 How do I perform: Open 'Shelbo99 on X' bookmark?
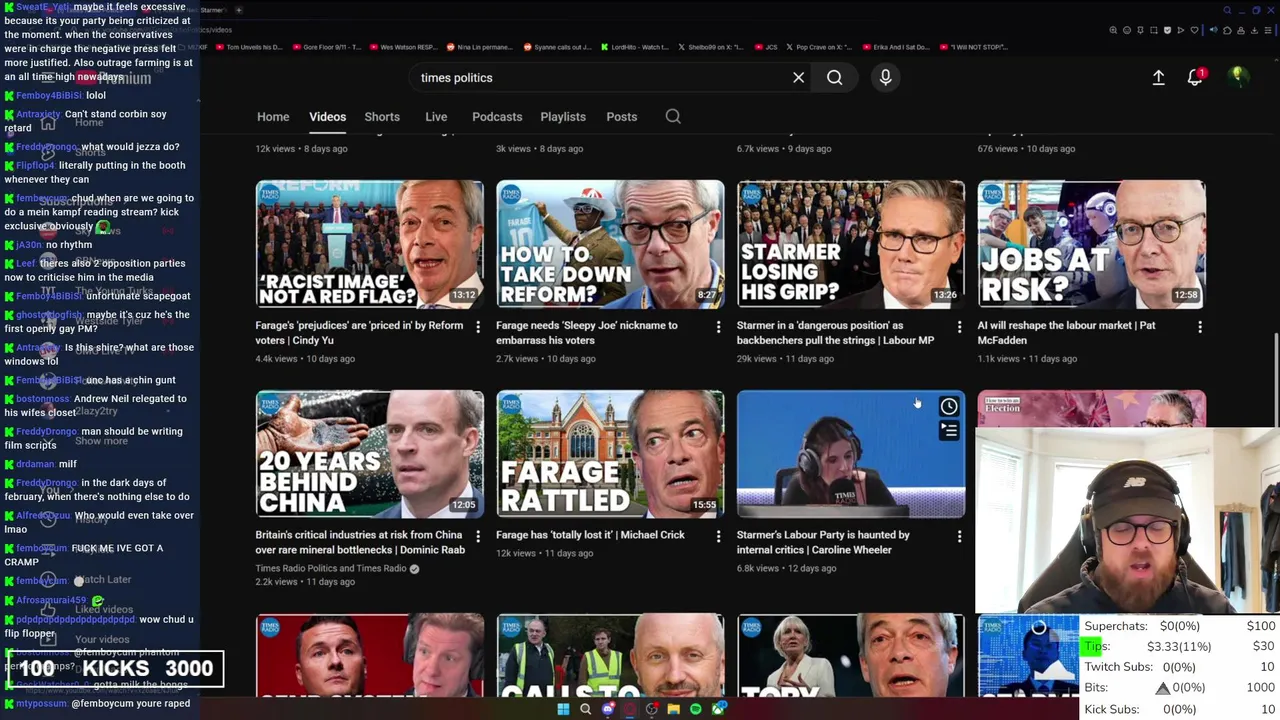(x=711, y=47)
